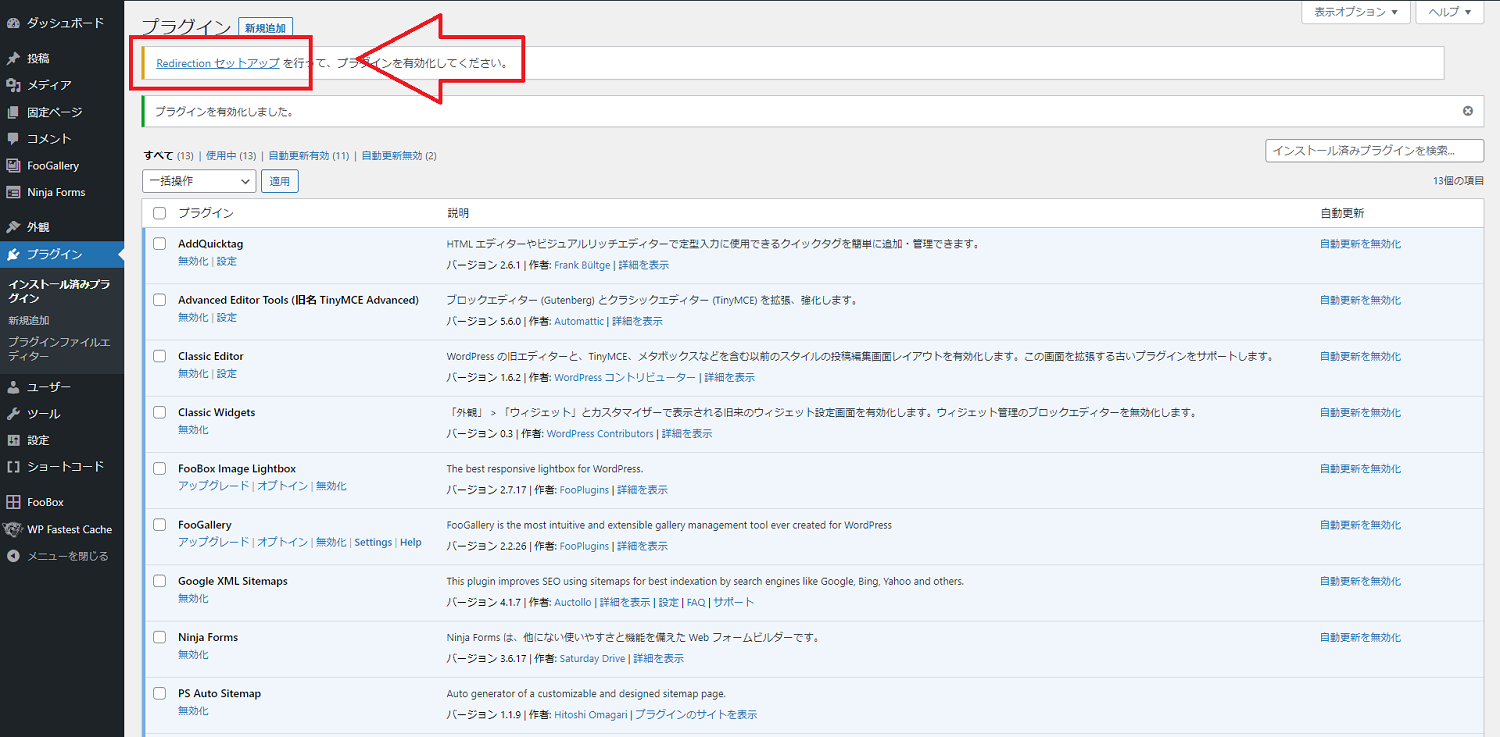This screenshot has height=737, width=1500.
Task: Disable auto-updates for Classic Editor
Action: 1360,356
